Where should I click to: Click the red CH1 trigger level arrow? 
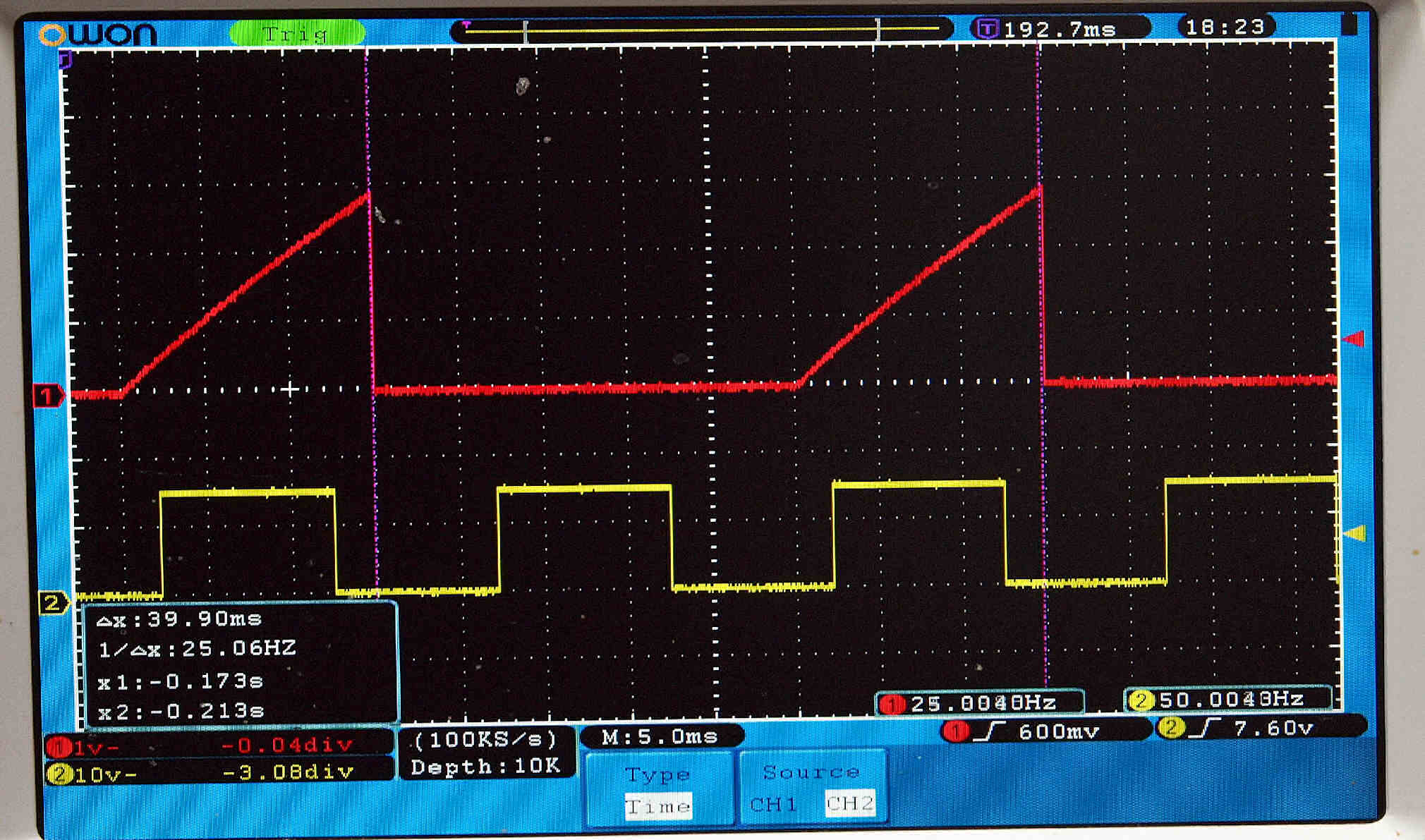pos(1353,339)
